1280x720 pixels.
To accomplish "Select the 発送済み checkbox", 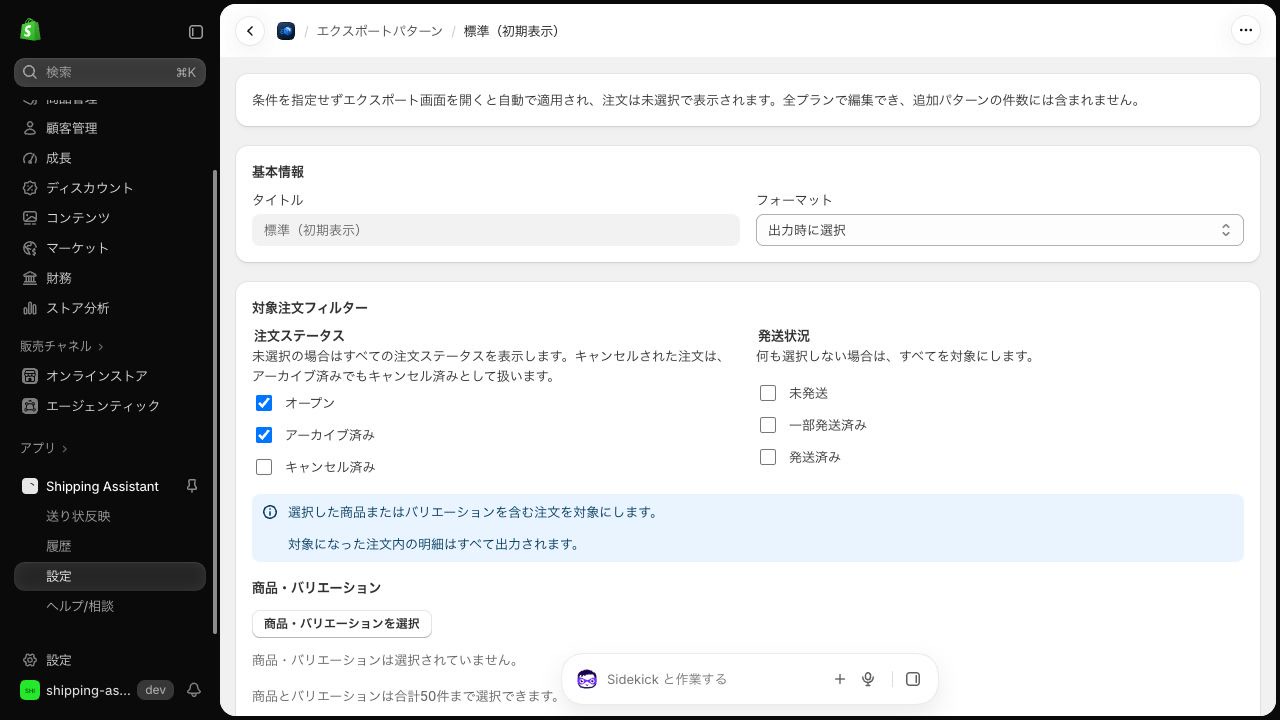I will coord(768,457).
